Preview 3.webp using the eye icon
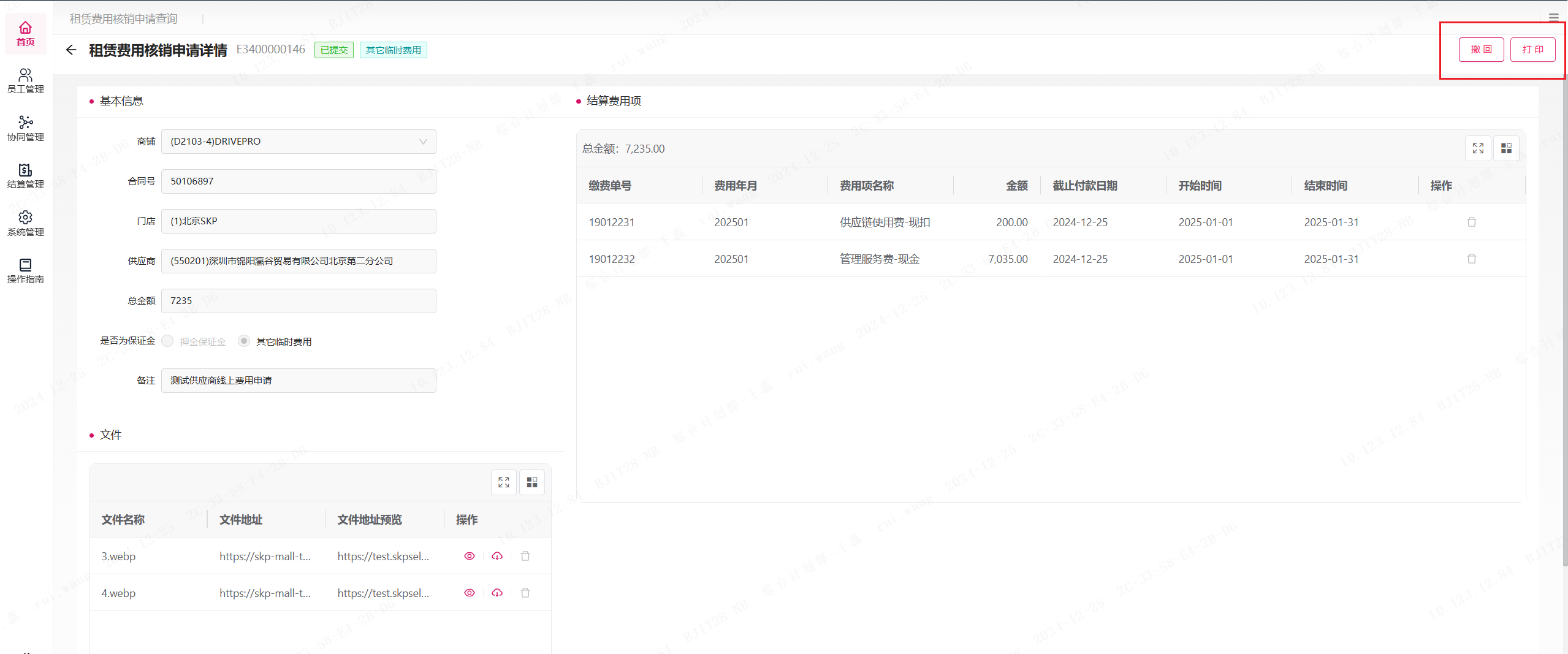Image resolution: width=1568 pixels, height=654 pixels. tap(470, 556)
